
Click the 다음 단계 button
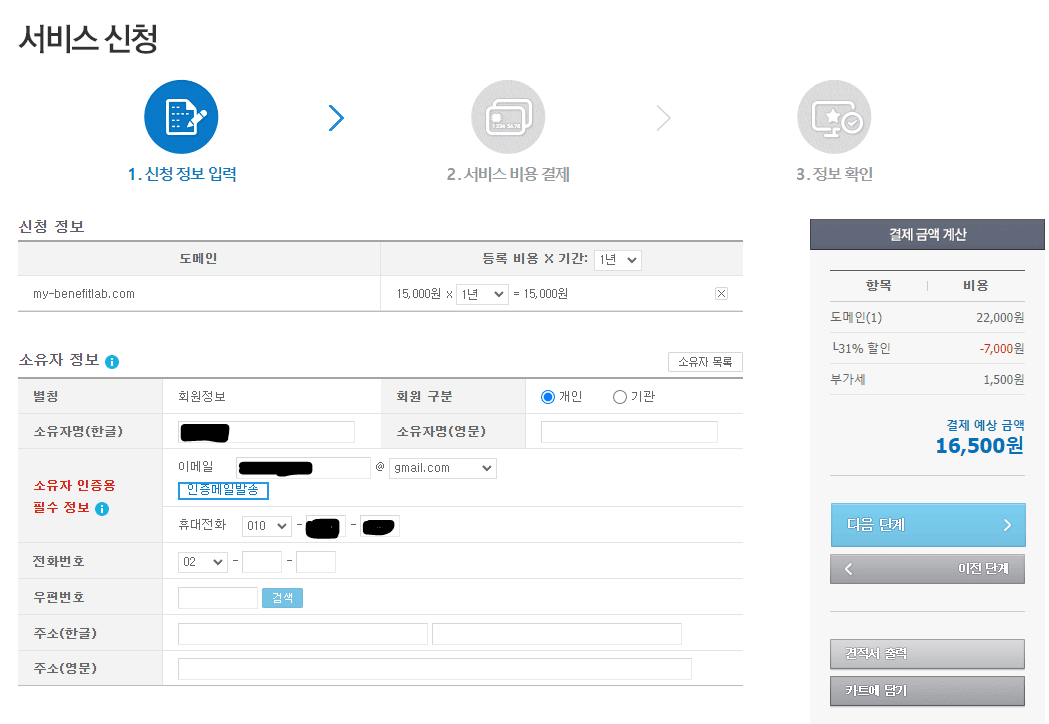(927, 524)
